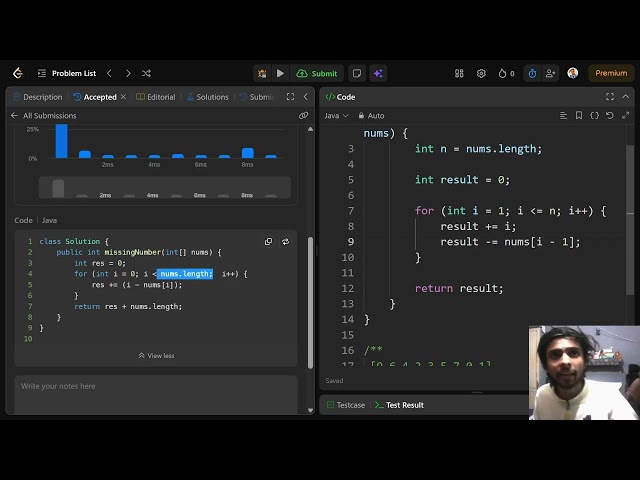
Task: Switch to the Test Result tab
Action: [400, 405]
